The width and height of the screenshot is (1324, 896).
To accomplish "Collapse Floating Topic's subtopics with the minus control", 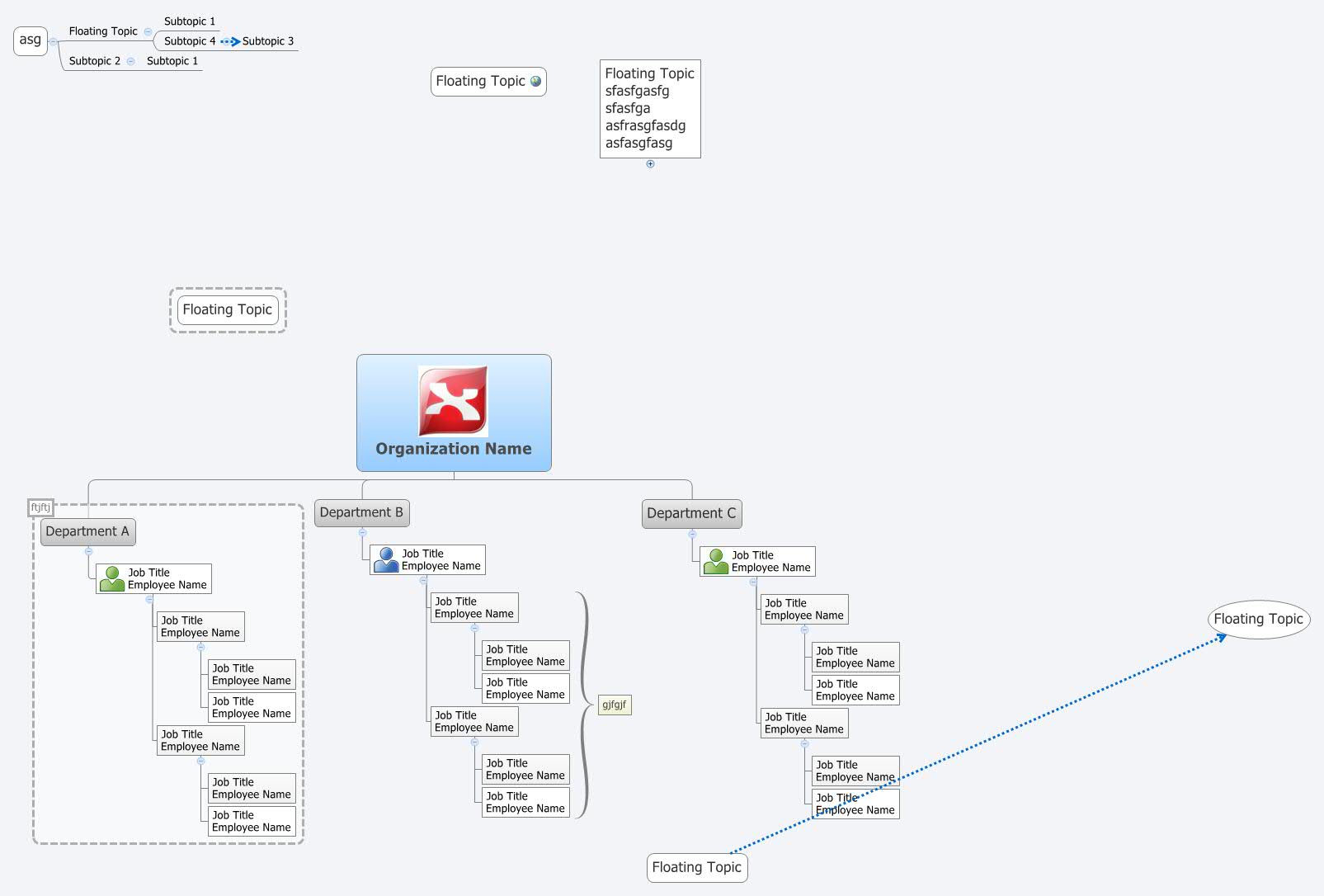I will click(147, 31).
